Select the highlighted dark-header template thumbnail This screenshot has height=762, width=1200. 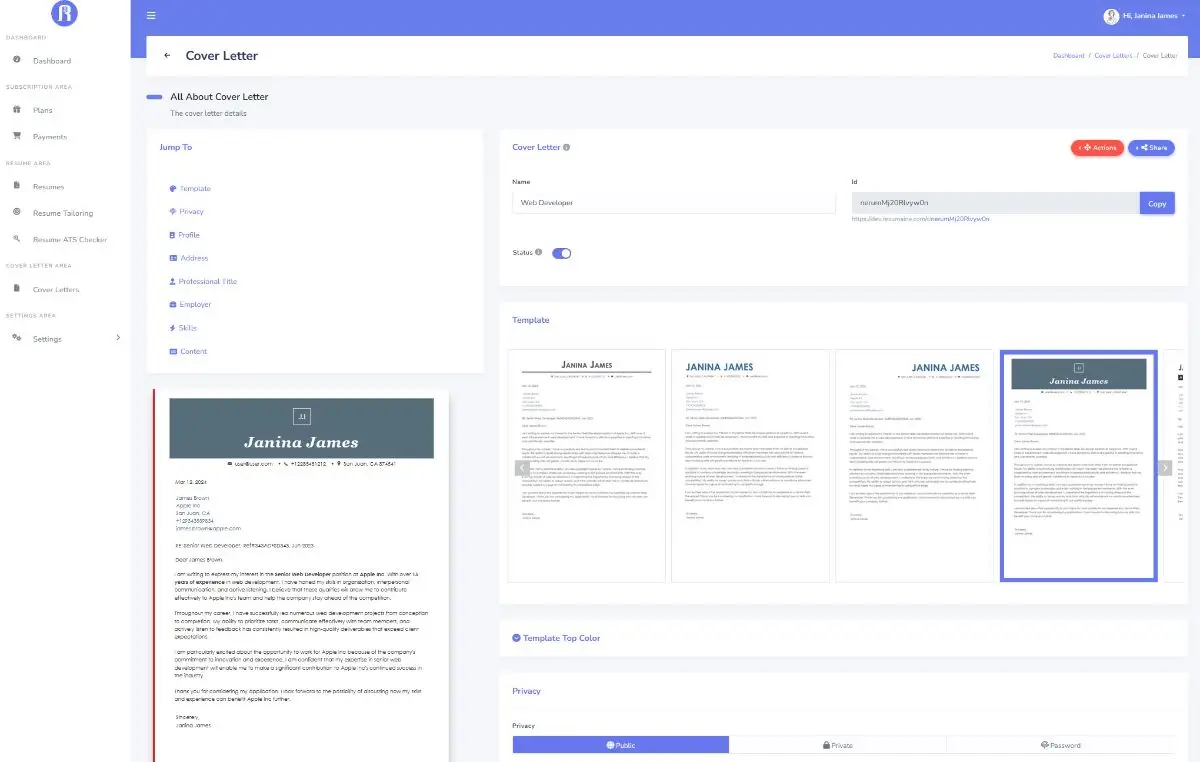[1079, 466]
